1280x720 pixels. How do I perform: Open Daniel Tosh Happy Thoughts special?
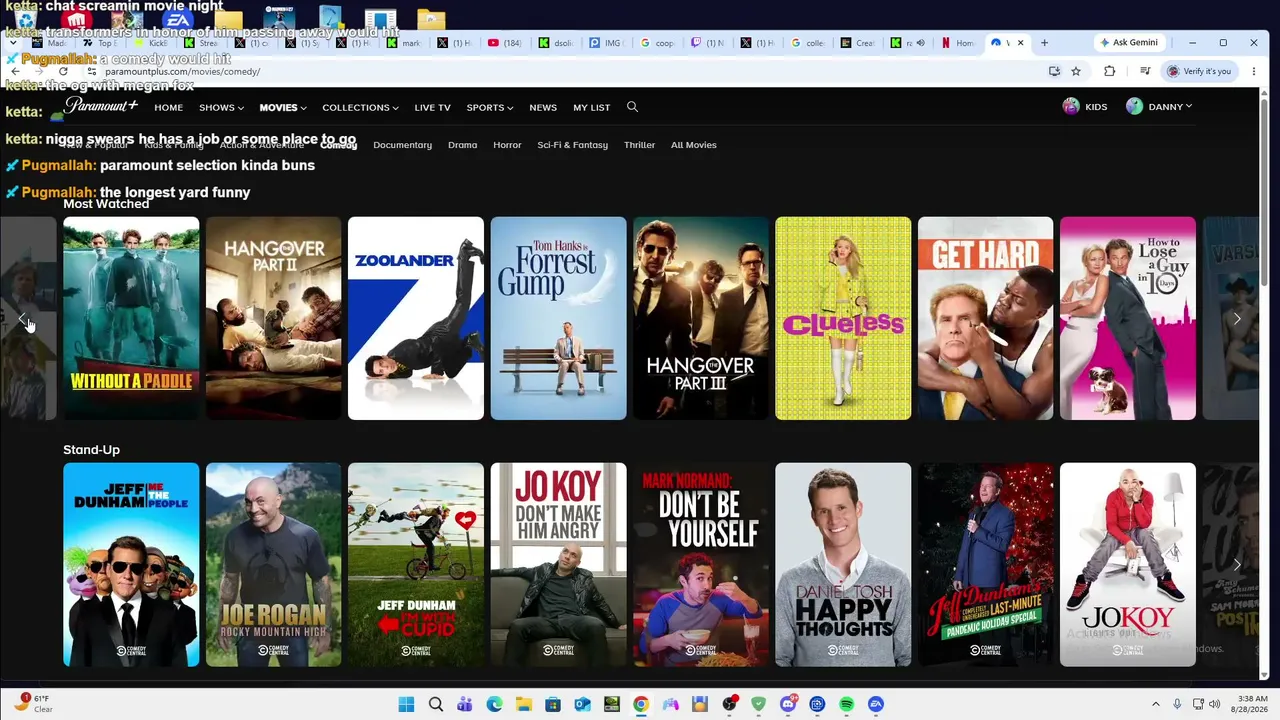pos(843,565)
